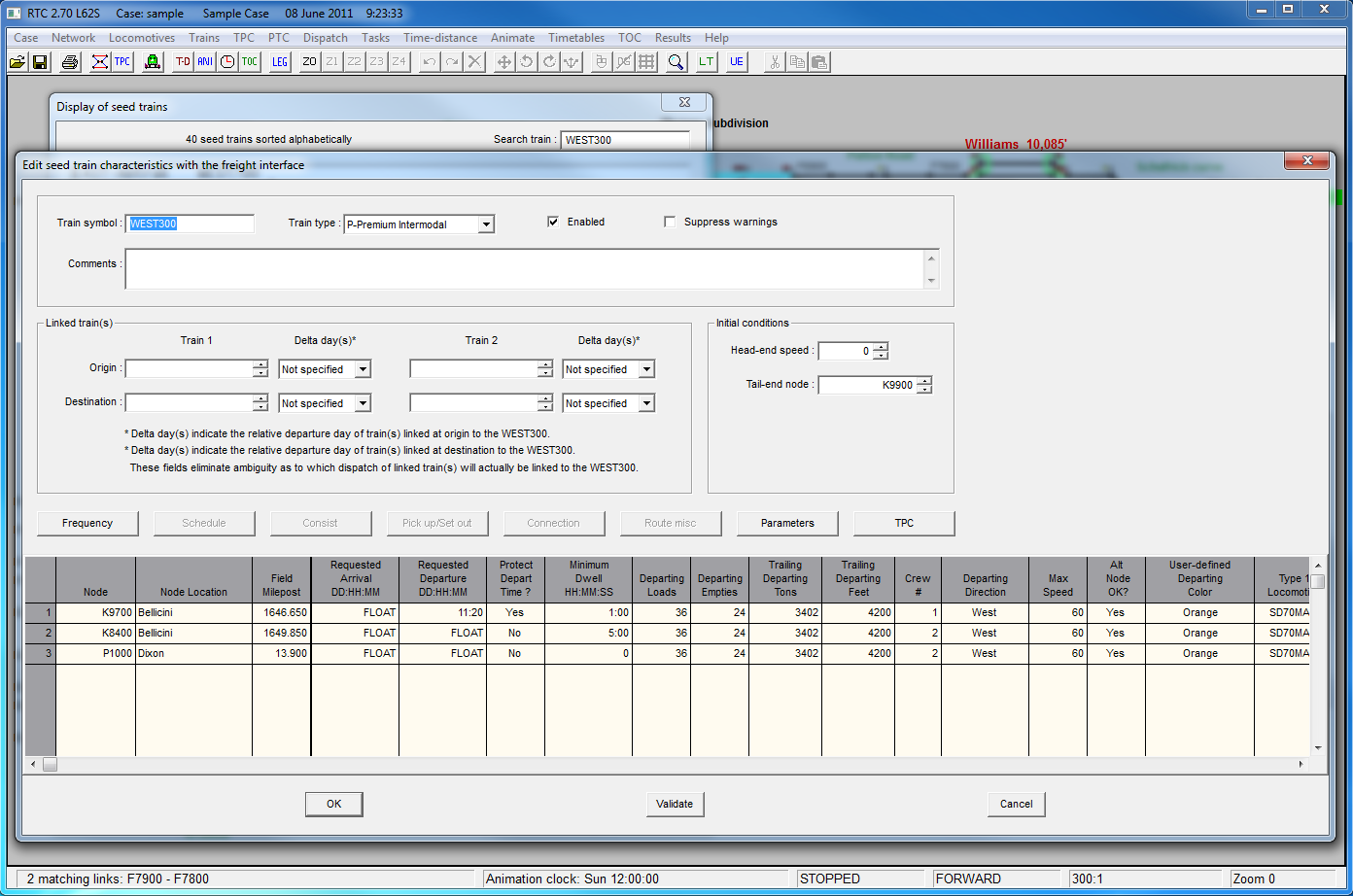Enable the Suppress warnings checkbox
The image size is (1353, 896).
point(670,222)
